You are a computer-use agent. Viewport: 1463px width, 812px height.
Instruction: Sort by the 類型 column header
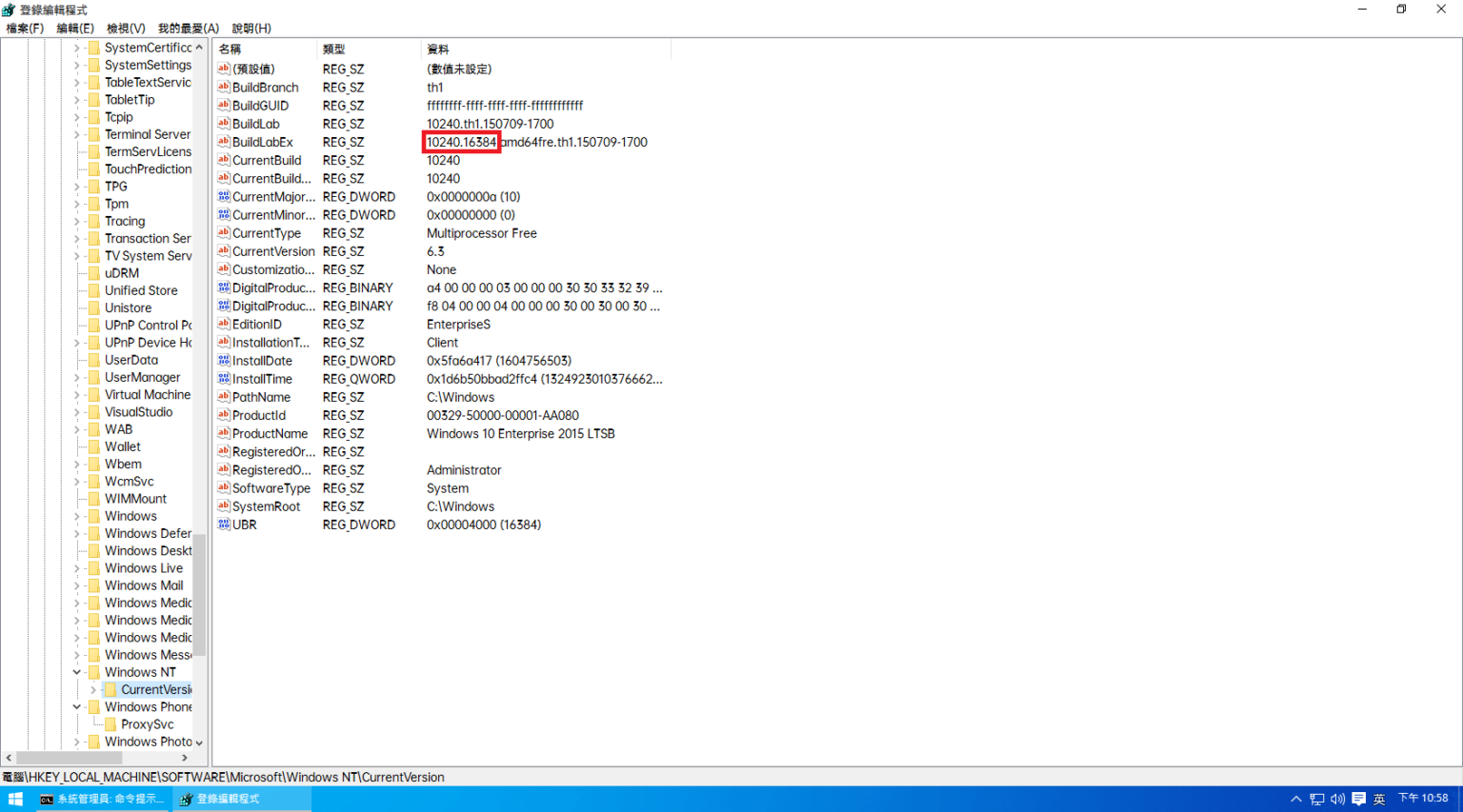point(369,49)
